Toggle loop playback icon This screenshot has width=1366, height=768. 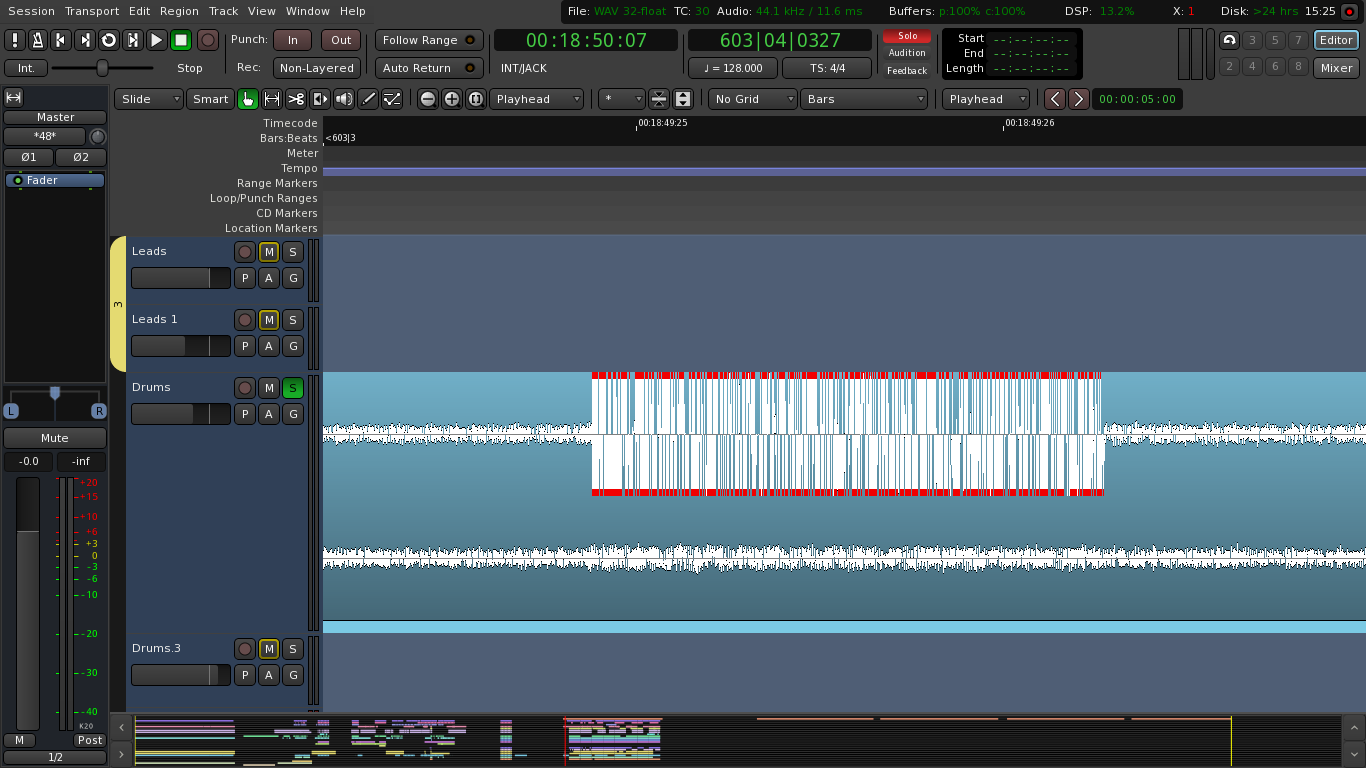[109, 40]
